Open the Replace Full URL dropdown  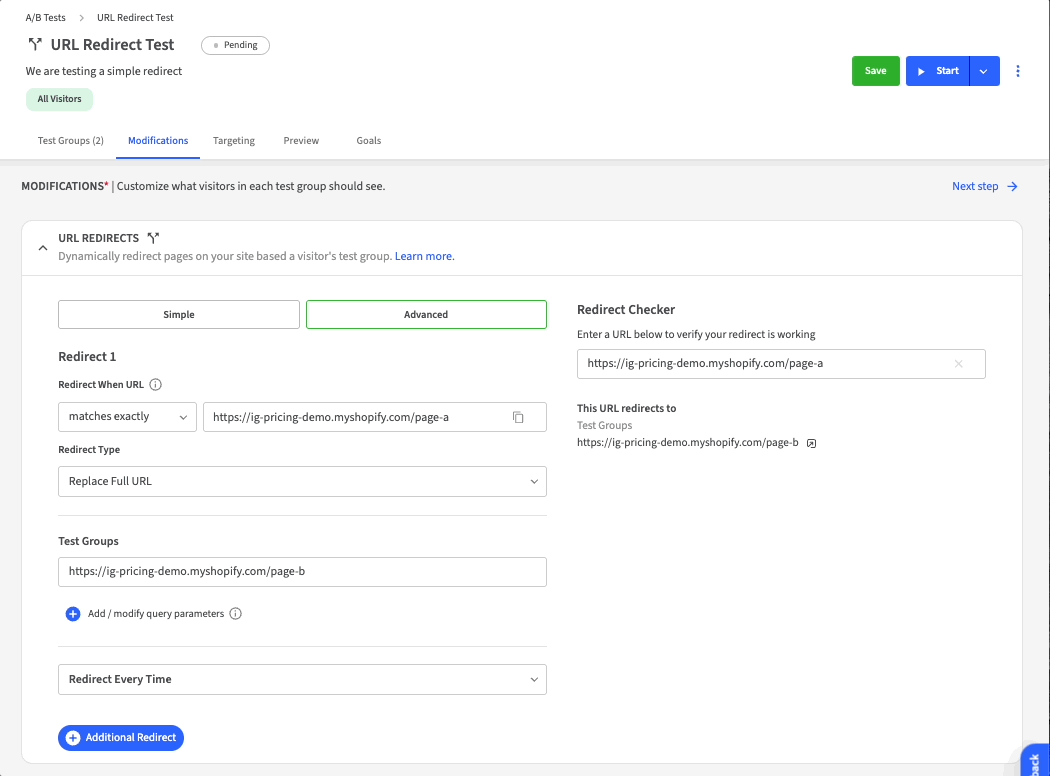[x=302, y=481]
